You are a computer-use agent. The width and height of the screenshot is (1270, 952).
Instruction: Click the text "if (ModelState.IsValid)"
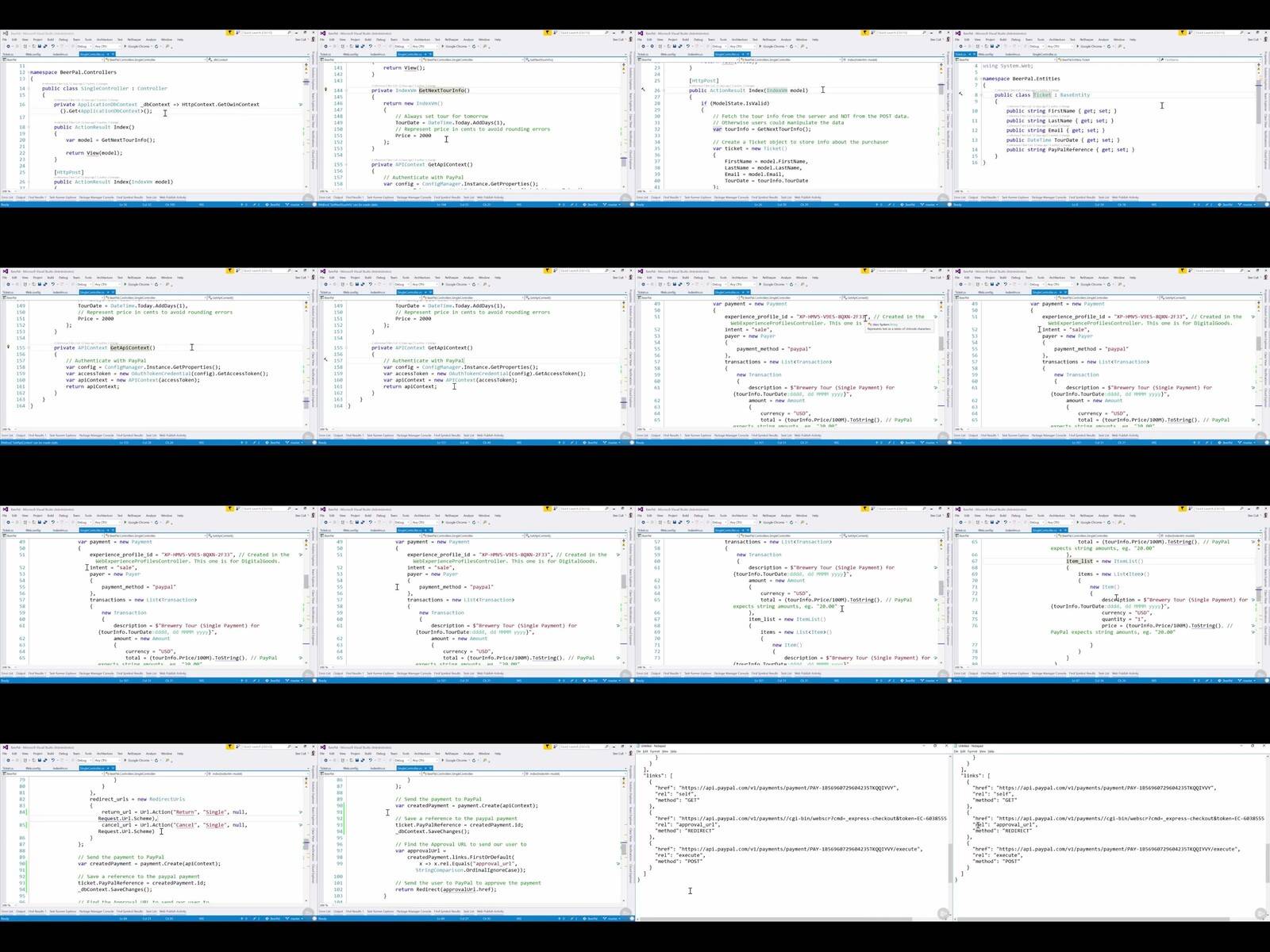pyautogui.click(x=736, y=103)
